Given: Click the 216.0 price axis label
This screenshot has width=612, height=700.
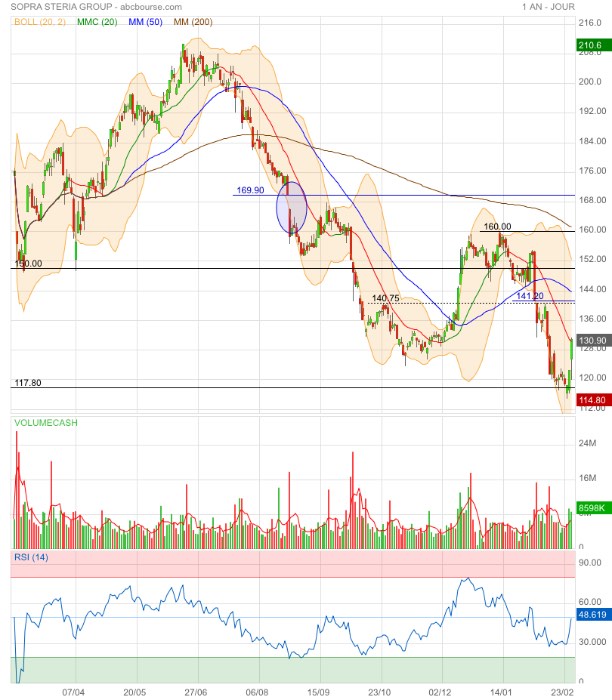Looking at the screenshot, I should 590,23.
